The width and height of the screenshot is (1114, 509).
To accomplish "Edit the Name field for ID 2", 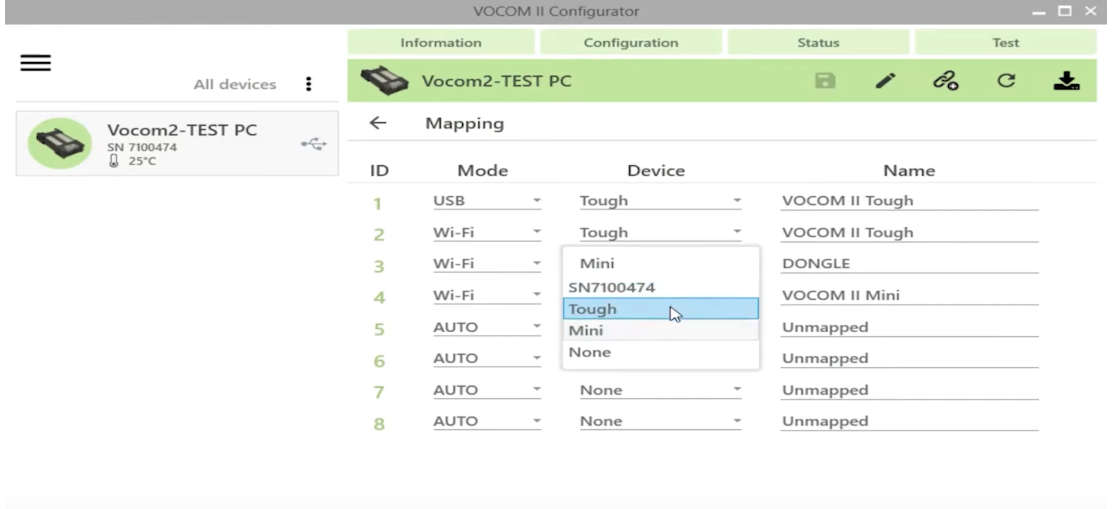I will pos(909,232).
